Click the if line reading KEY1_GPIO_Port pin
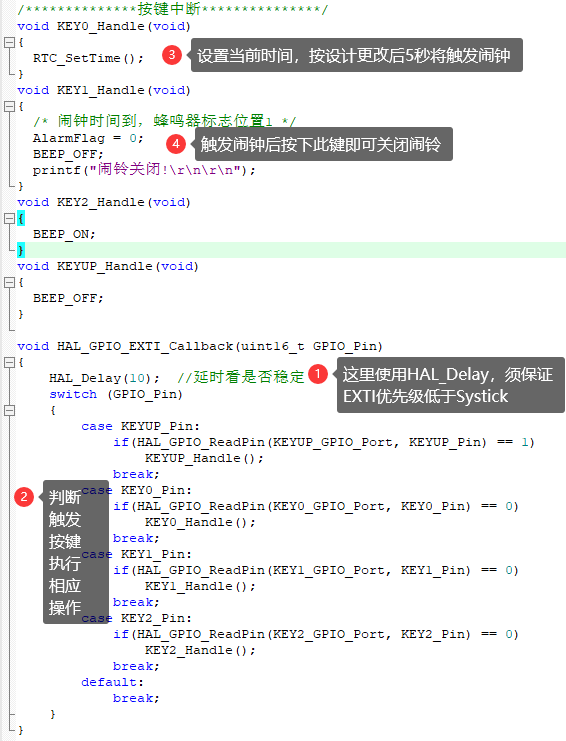 (316, 571)
